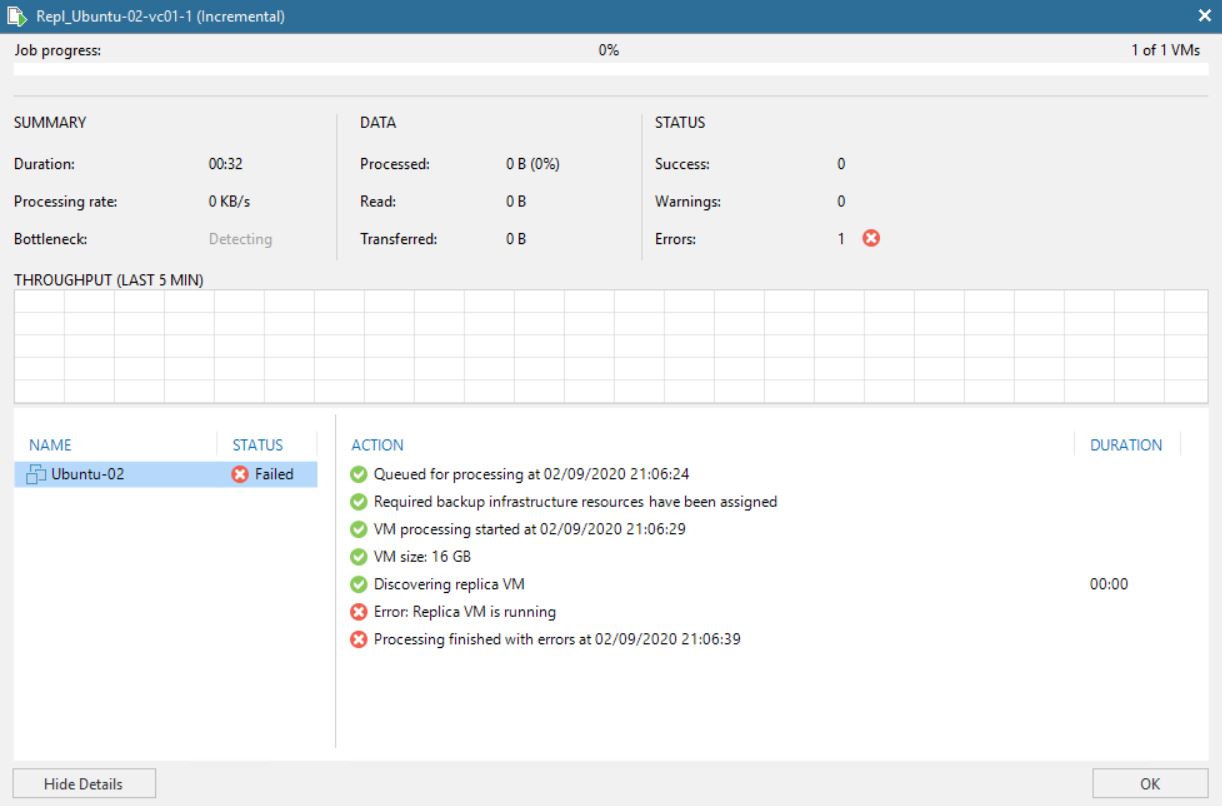Click the 0% job progress label
The width and height of the screenshot is (1222, 806).
pyautogui.click(x=609, y=50)
